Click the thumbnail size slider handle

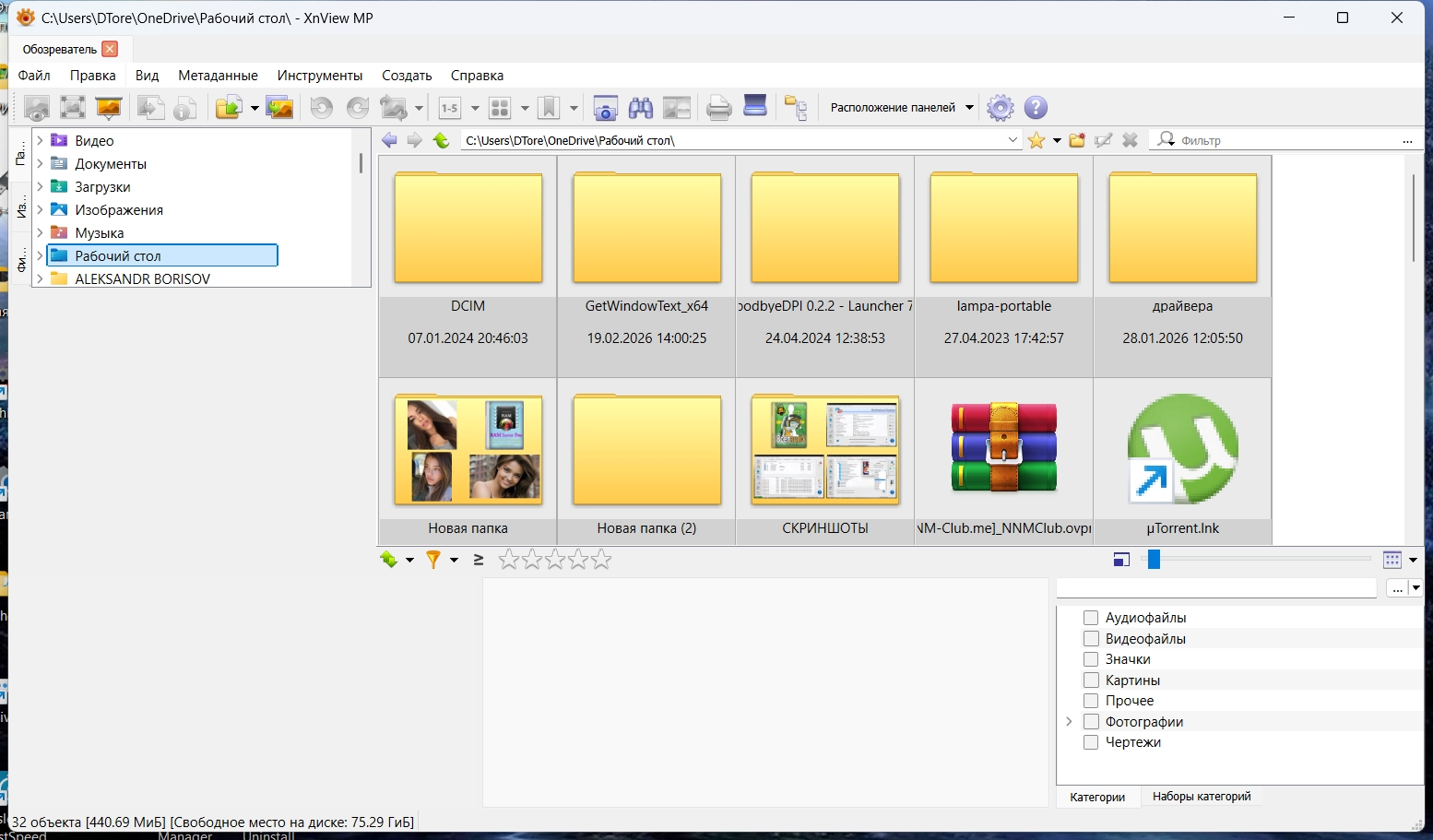click(x=1154, y=560)
